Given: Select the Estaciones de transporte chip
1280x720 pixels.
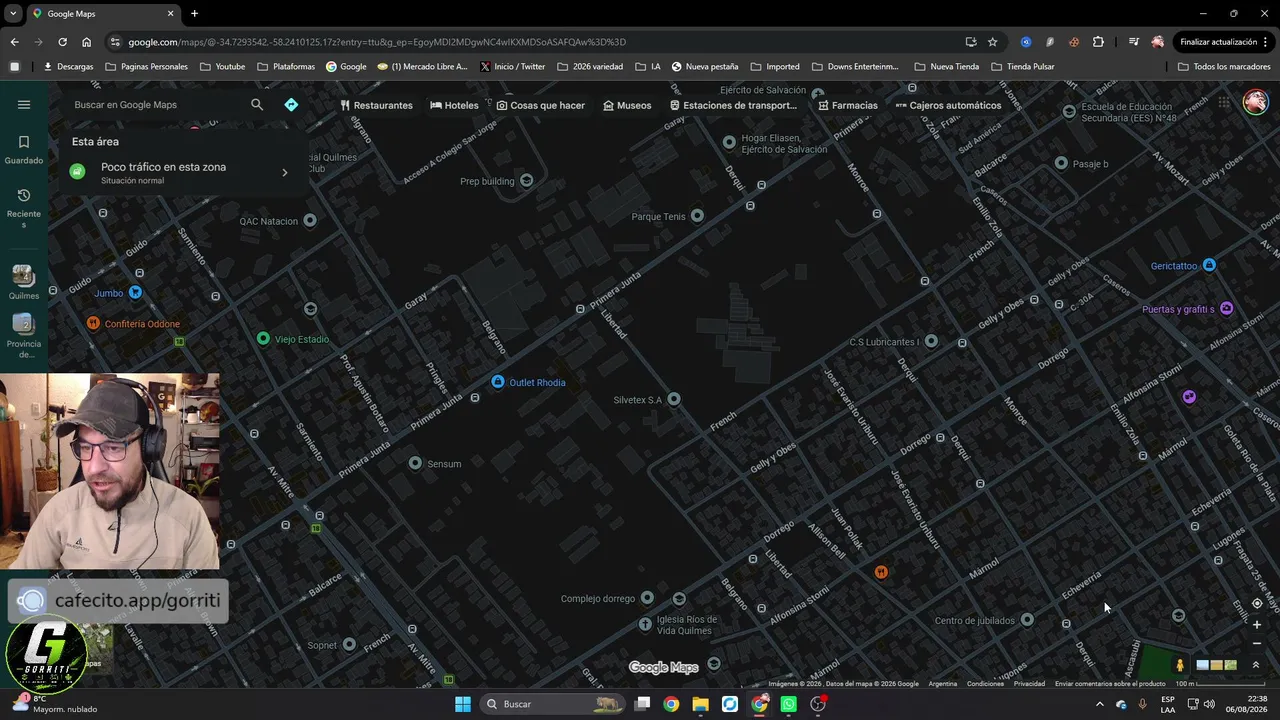Looking at the screenshot, I should tap(734, 105).
